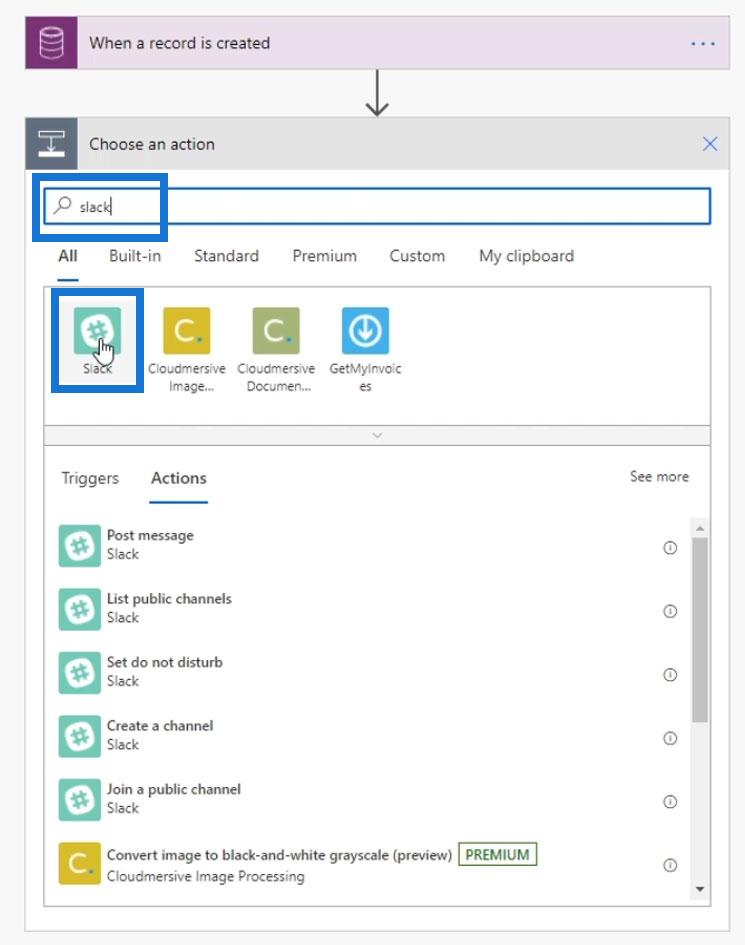
Task: Click the Convert image grayscale Cloudmersive icon
Action: click(80, 864)
